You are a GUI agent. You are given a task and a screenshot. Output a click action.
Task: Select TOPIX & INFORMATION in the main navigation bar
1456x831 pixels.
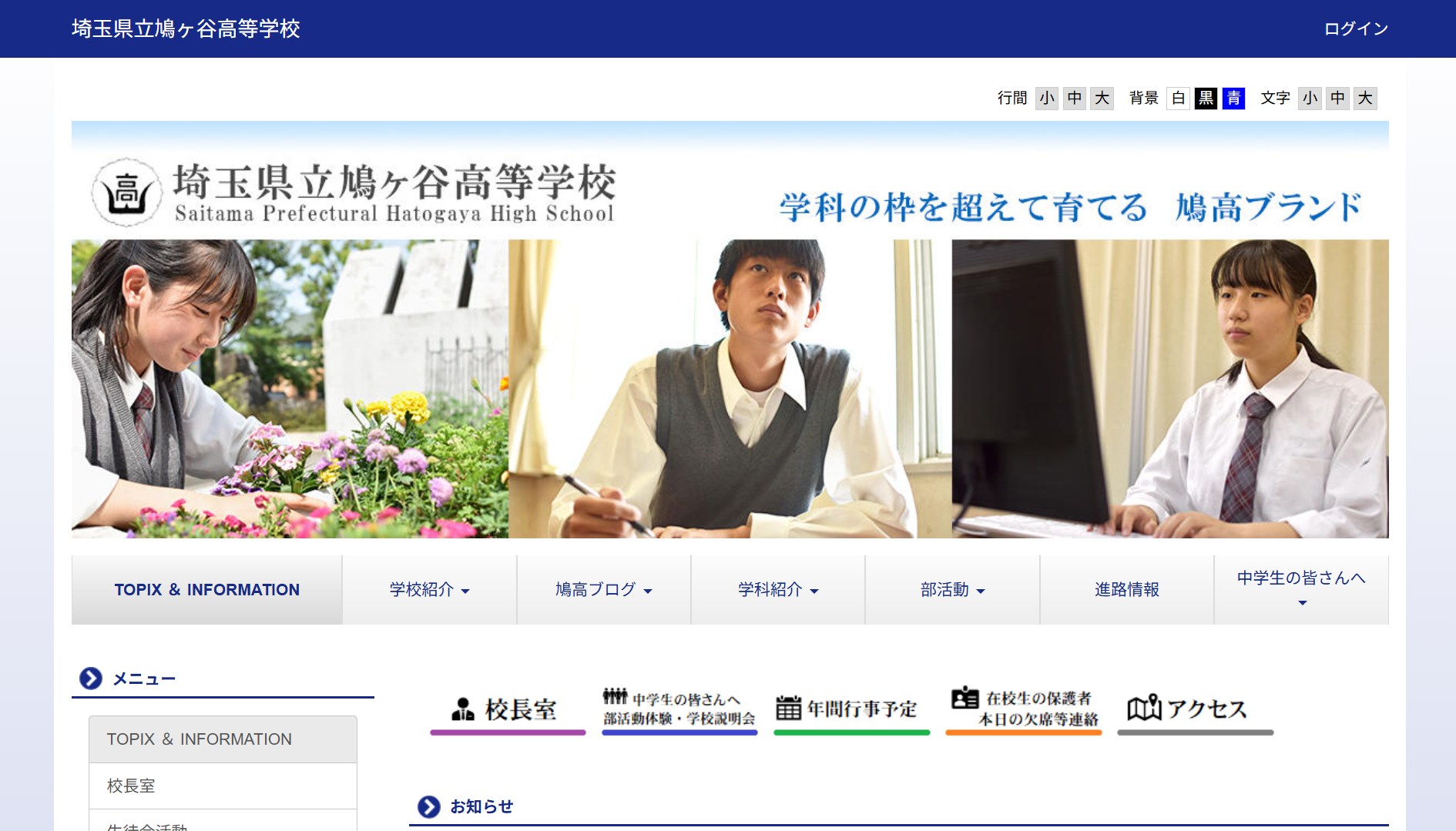click(206, 590)
